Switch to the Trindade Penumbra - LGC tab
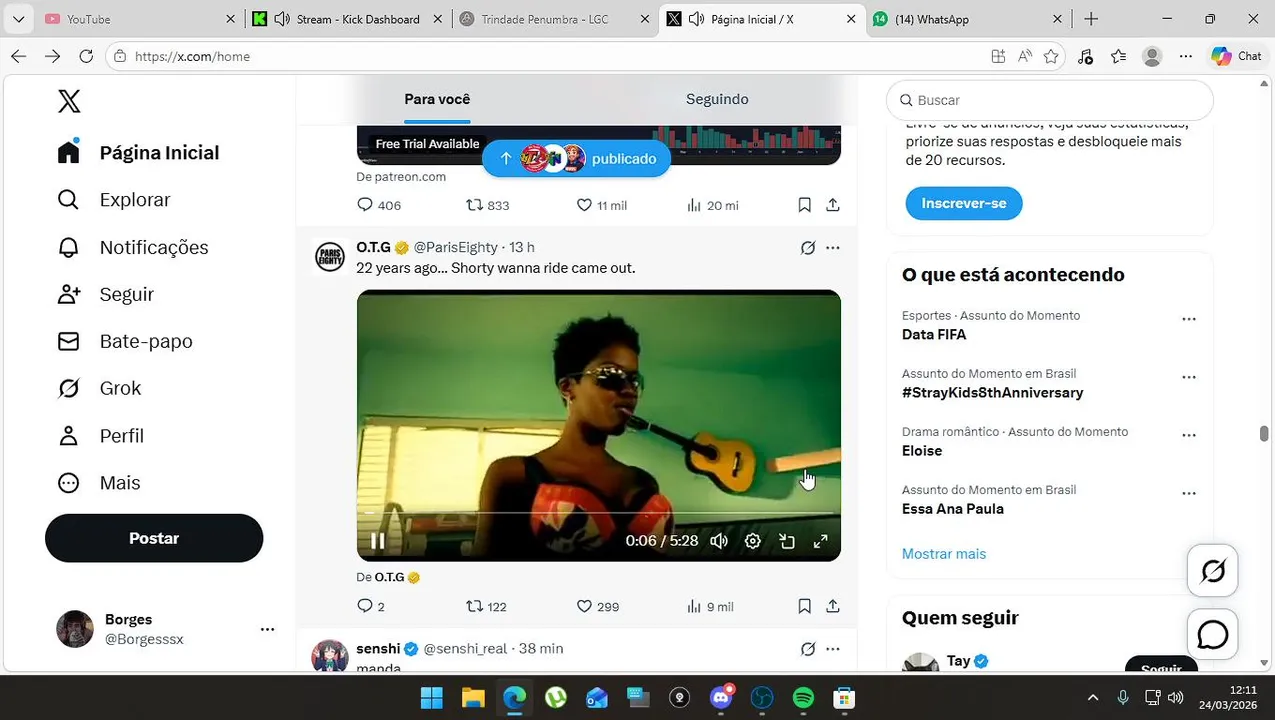The height and width of the screenshot is (720, 1275). tap(554, 19)
